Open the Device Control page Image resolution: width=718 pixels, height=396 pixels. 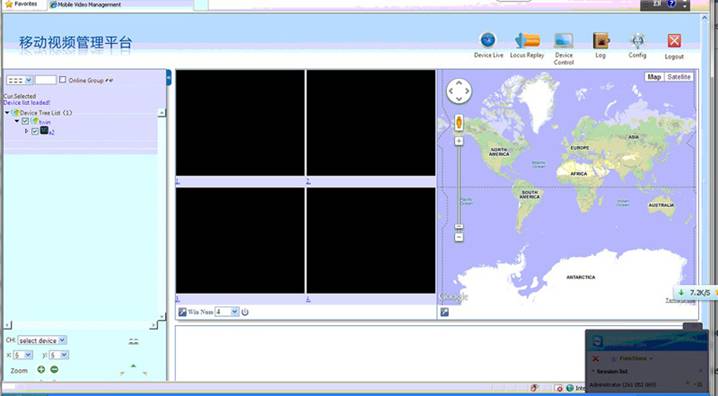click(564, 48)
